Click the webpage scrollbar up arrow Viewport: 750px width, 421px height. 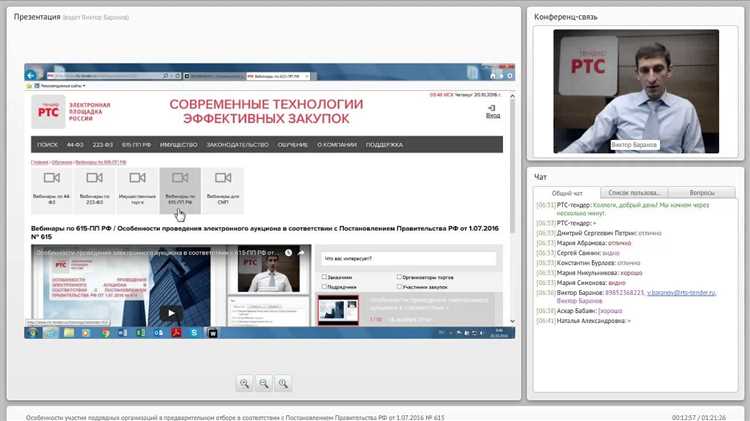pos(512,96)
